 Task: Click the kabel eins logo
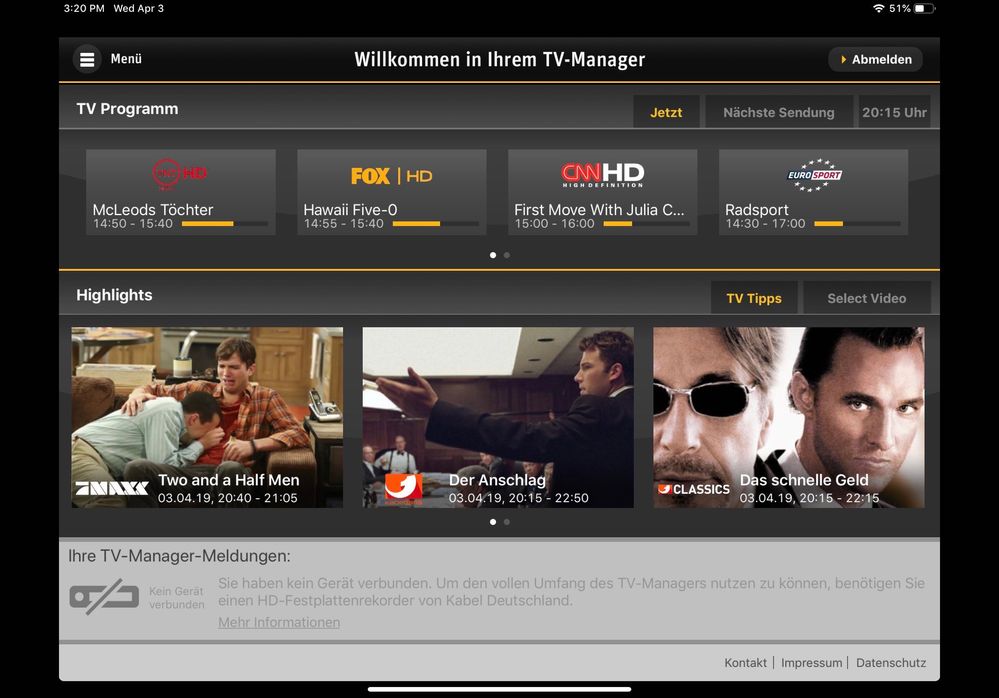tap(403, 489)
